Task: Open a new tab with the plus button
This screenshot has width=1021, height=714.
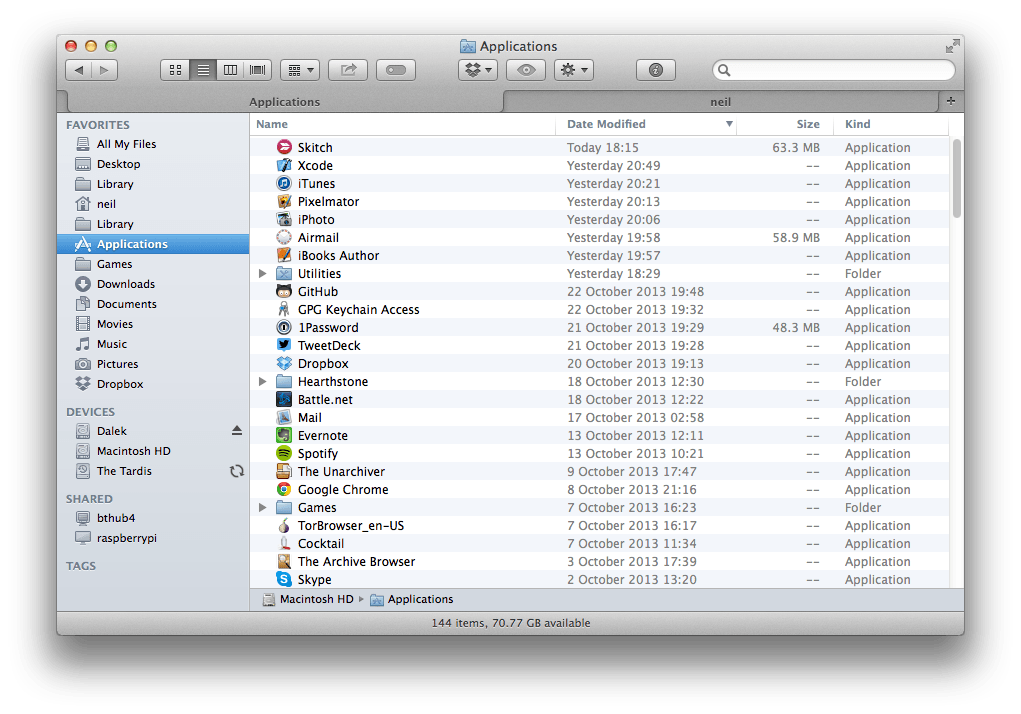Action: click(x=950, y=101)
